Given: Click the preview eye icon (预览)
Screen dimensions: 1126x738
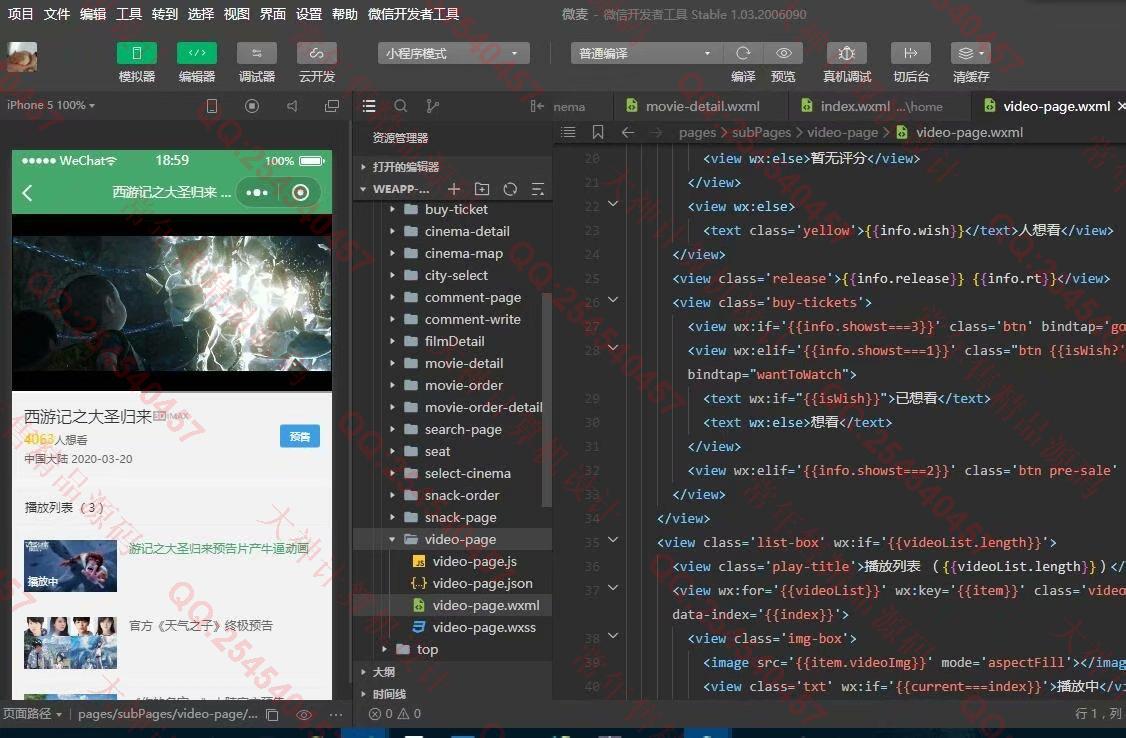Looking at the screenshot, I should click(x=783, y=54).
